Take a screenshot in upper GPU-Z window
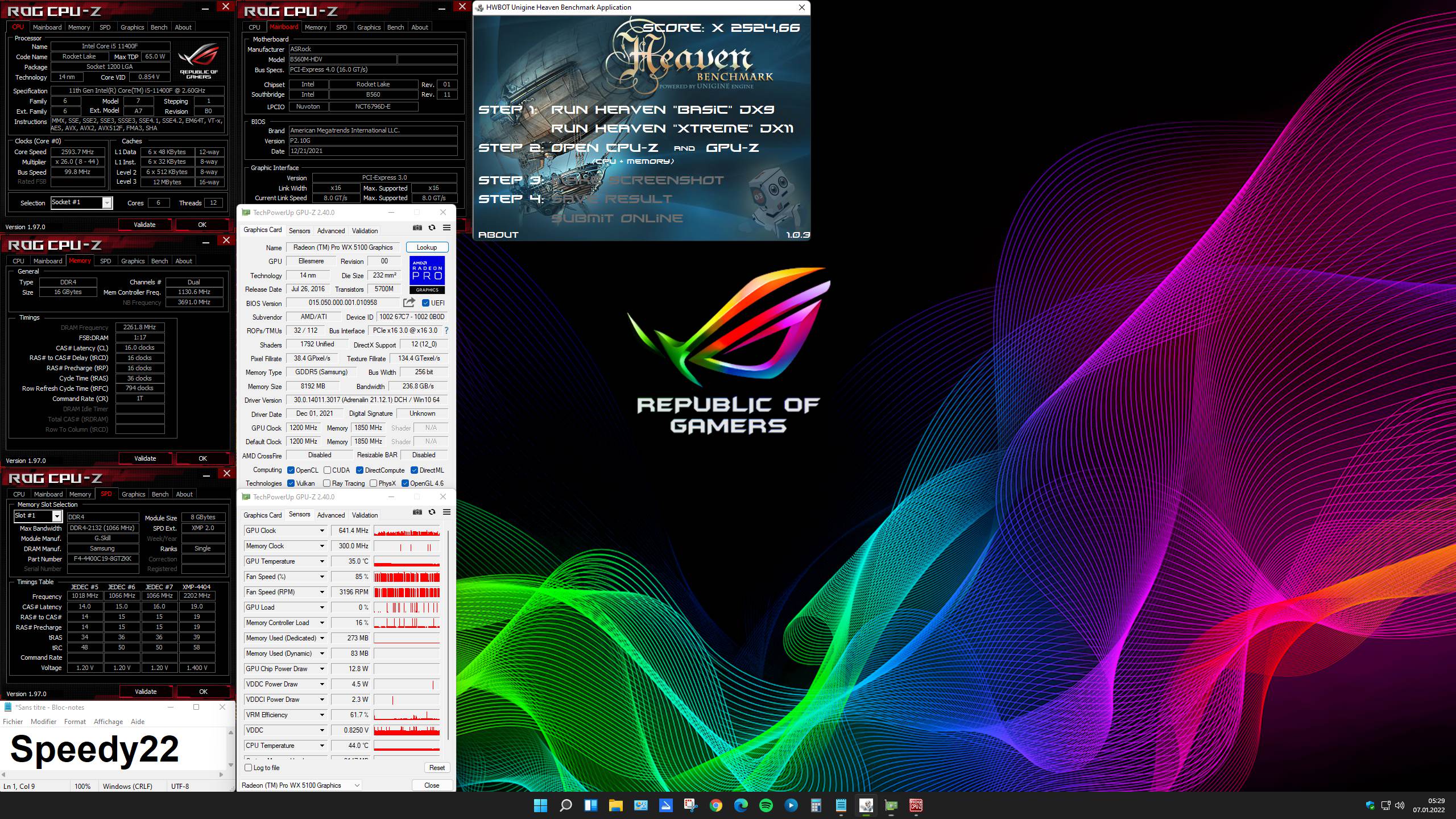 (x=417, y=227)
